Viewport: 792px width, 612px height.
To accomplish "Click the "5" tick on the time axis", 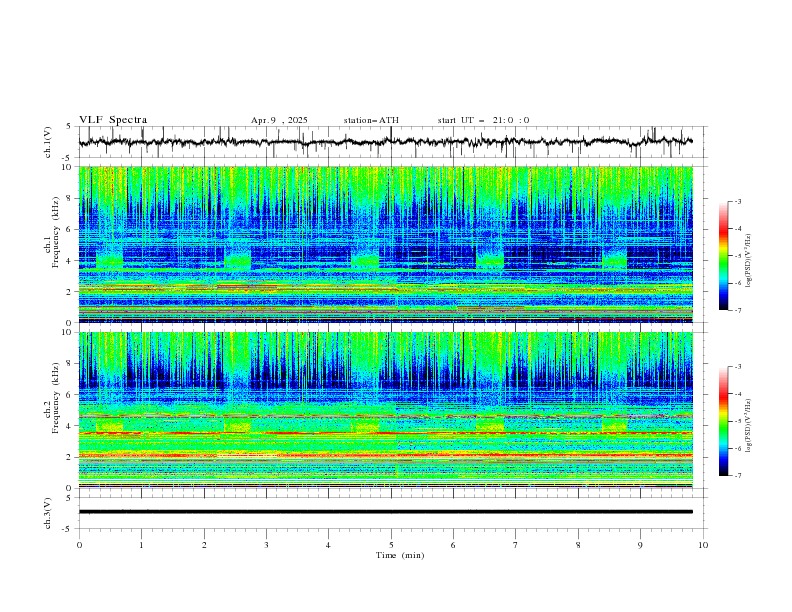I will coord(391,545).
